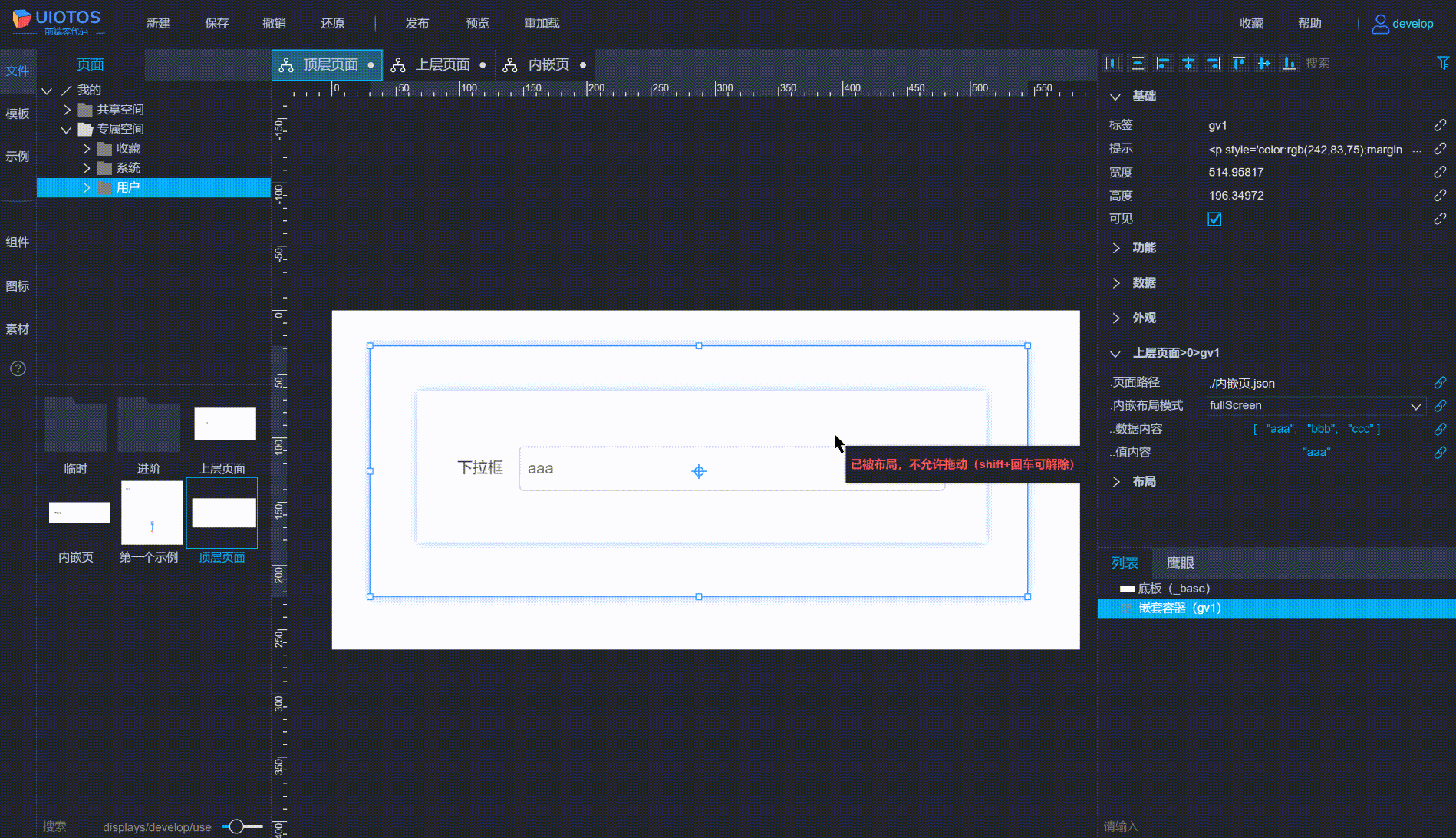Switch to the 上层页面 editor tab
Screen dimensions: 1456x838
click(x=439, y=65)
